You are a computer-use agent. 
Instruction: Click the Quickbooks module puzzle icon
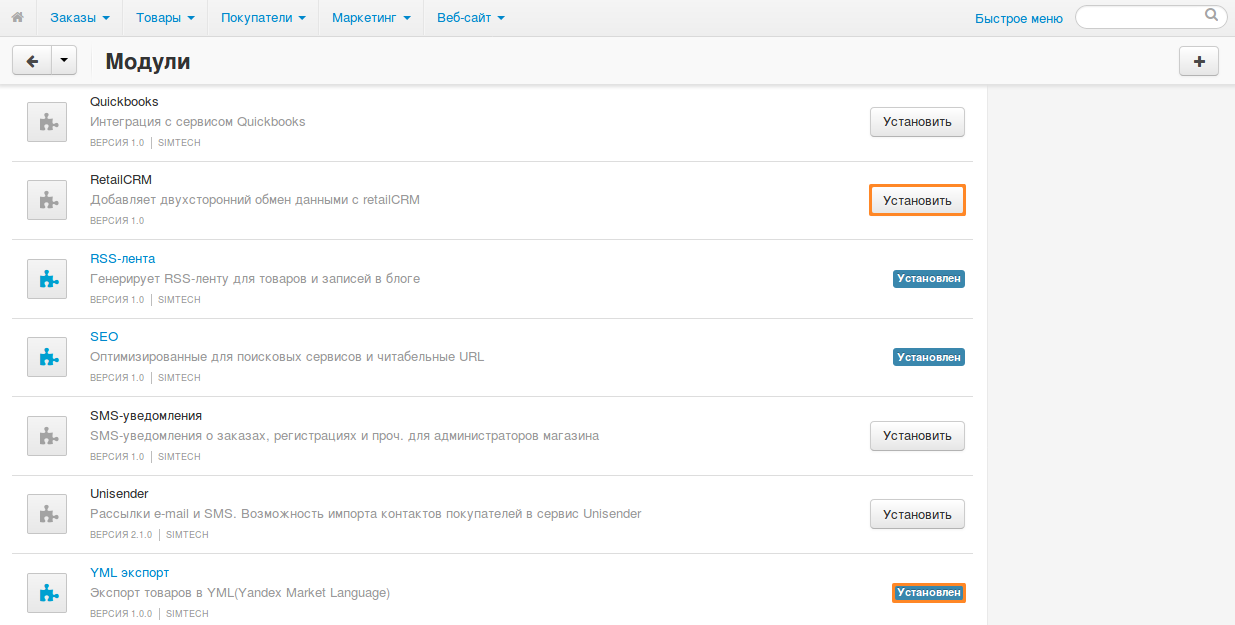[x=47, y=122]
